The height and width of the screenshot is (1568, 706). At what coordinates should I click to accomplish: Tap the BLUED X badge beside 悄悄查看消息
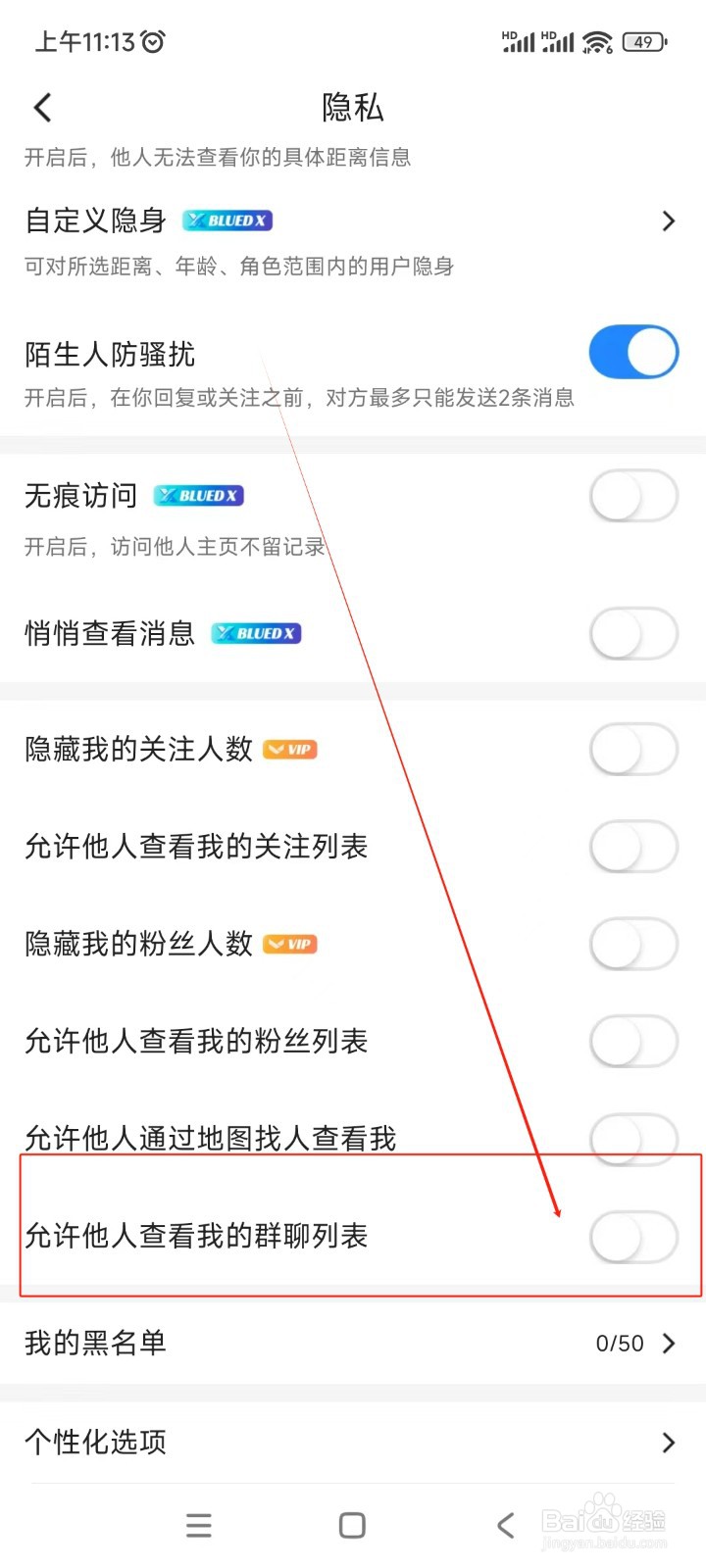[256, 634]
